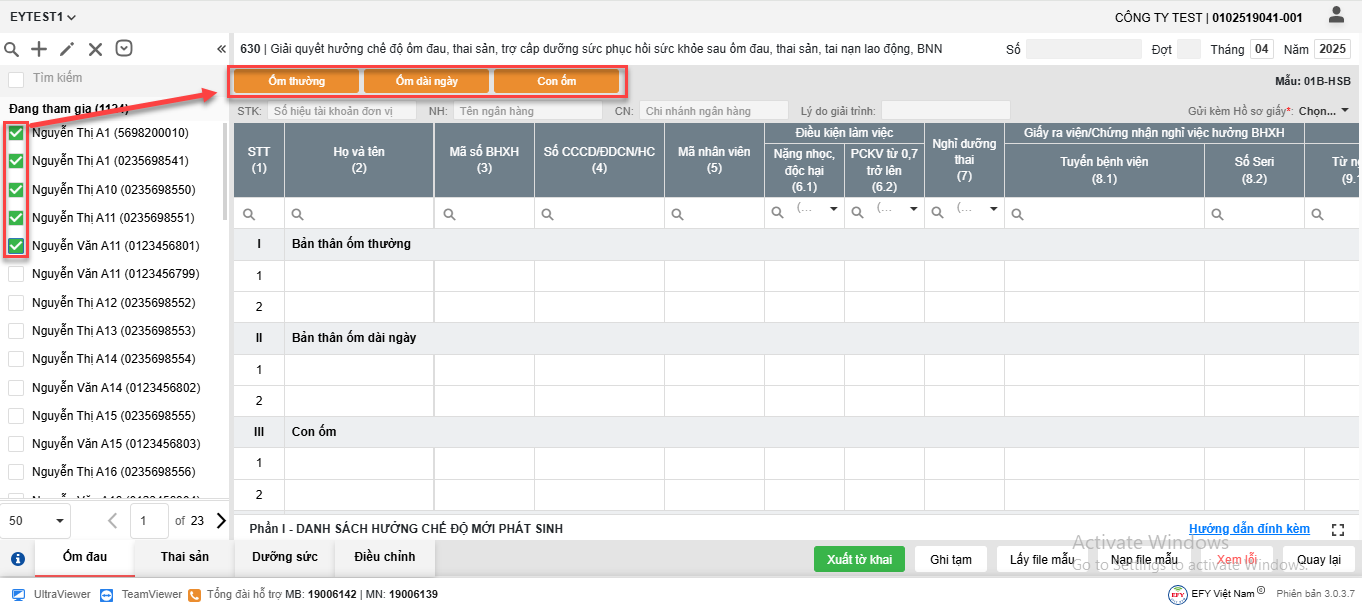Click the green Xuất tờ khai button
This screenshot has height=607, width=1362.
pos(859,560)
